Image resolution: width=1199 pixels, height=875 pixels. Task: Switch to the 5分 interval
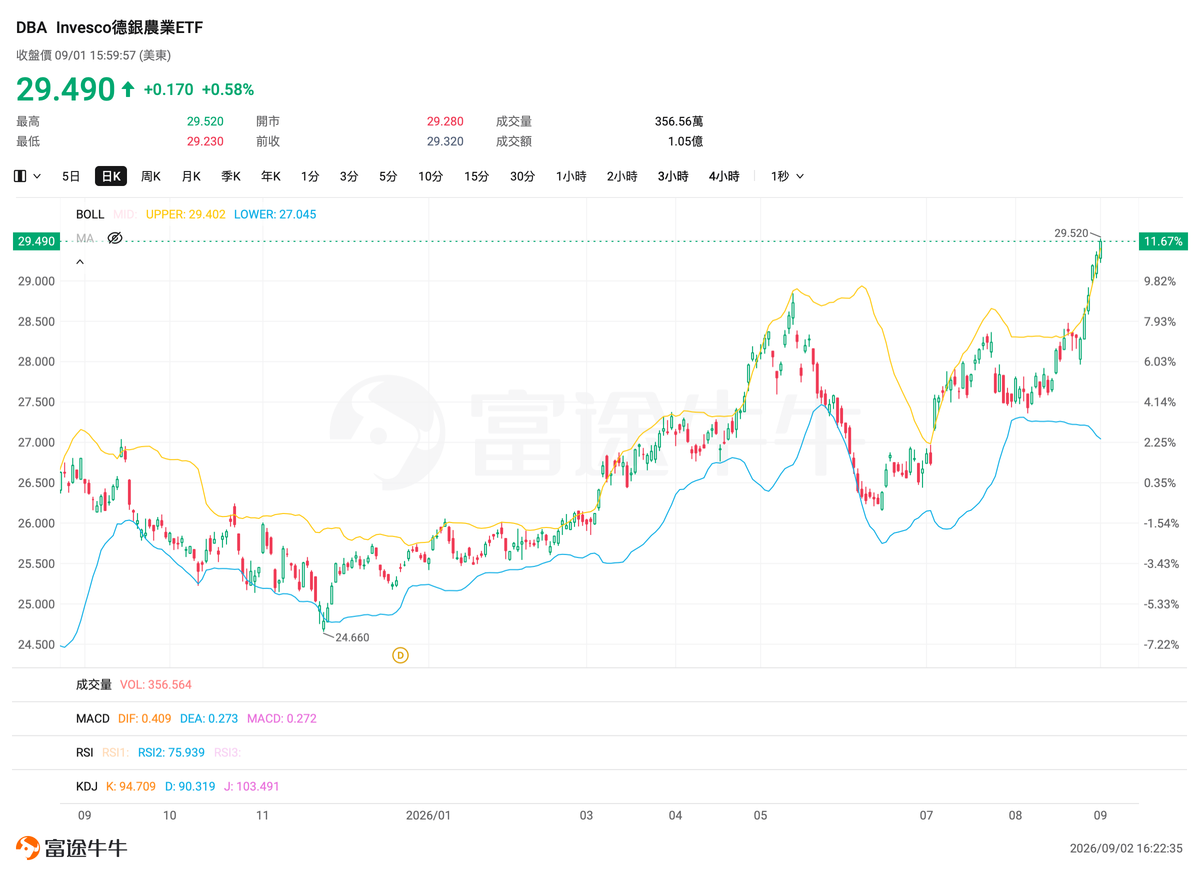coord(388,176)
